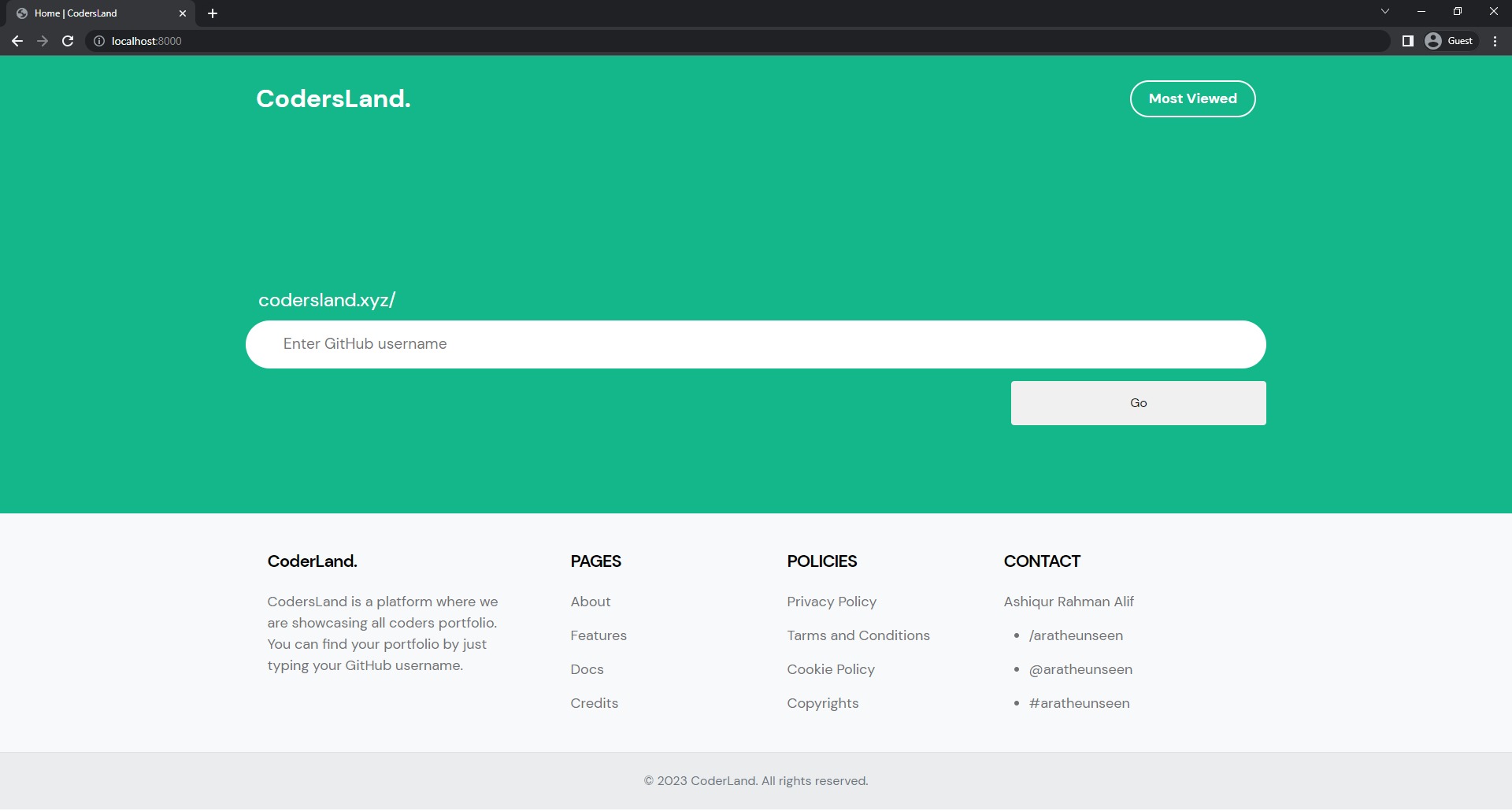The height and width of the screenshot is (811, 1512).
Task: Click the Most Viewed button
Action: 1192,98
